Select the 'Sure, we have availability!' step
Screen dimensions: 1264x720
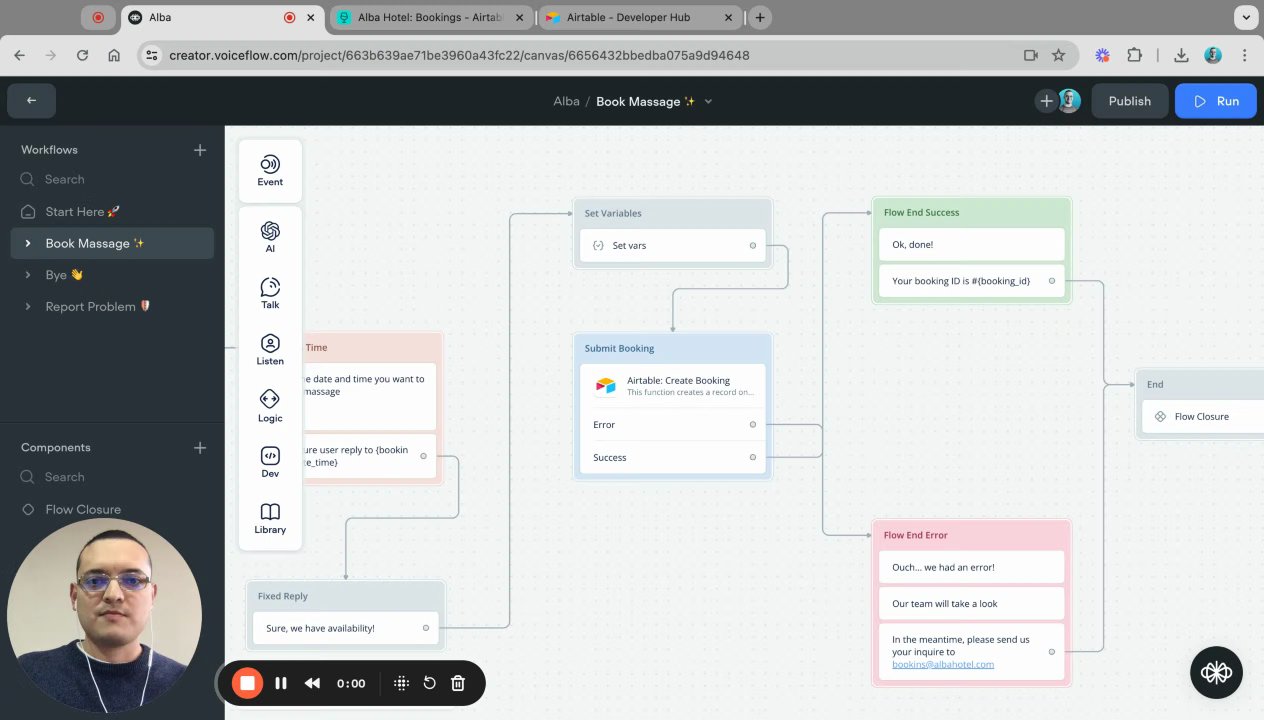[346, 628]
